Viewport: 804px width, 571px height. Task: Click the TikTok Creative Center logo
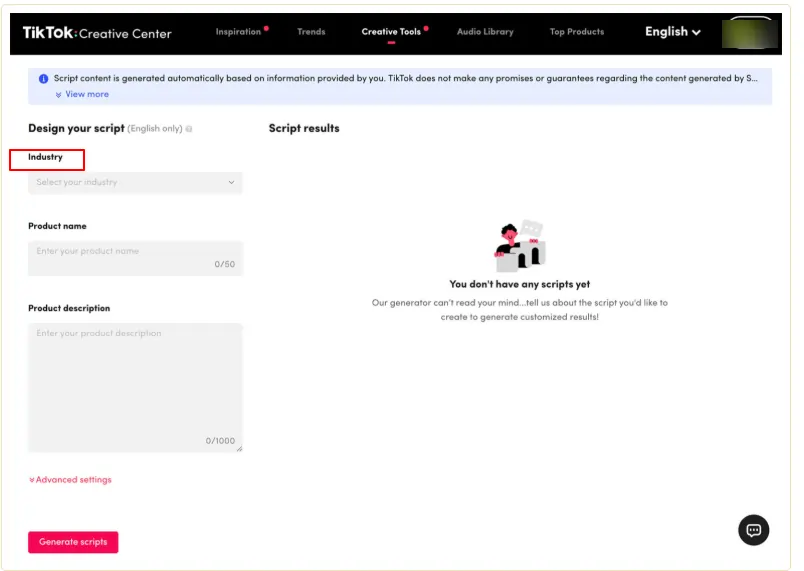97,33
